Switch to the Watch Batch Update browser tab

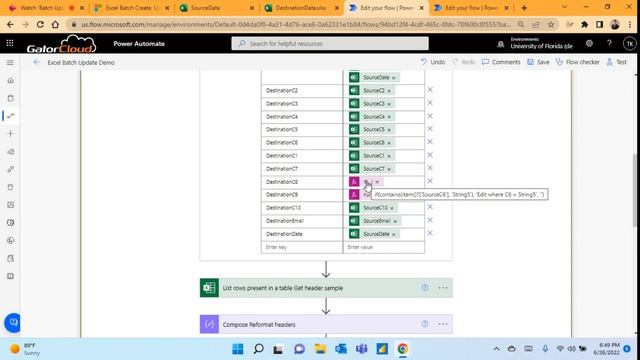point(47,8)
